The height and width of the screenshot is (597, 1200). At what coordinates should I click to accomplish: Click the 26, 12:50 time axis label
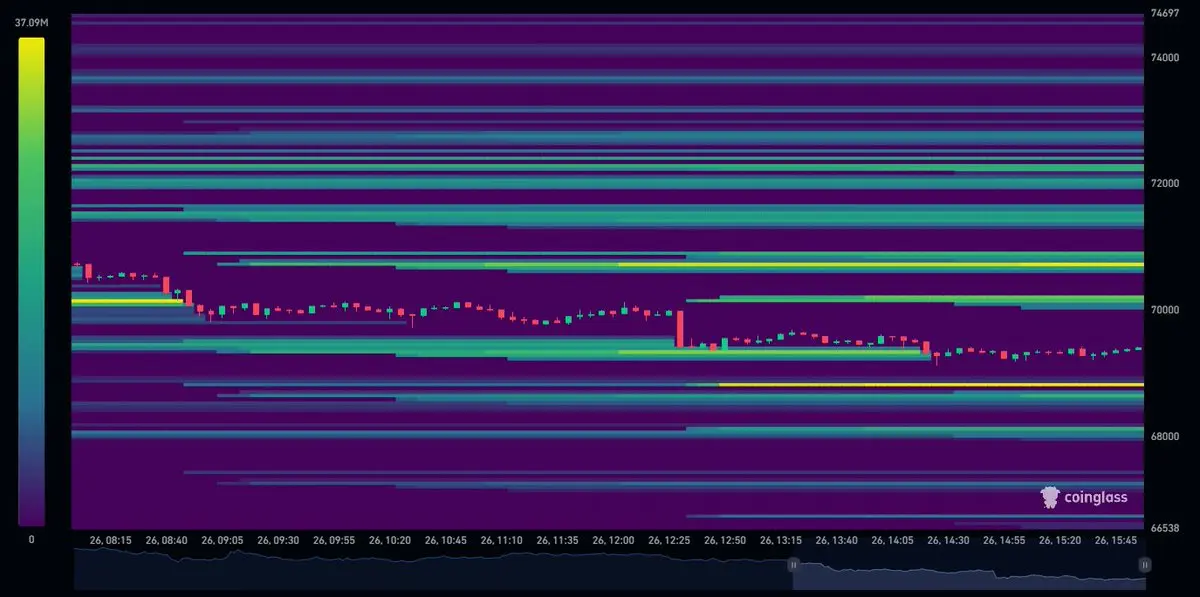tap(725, 540)
